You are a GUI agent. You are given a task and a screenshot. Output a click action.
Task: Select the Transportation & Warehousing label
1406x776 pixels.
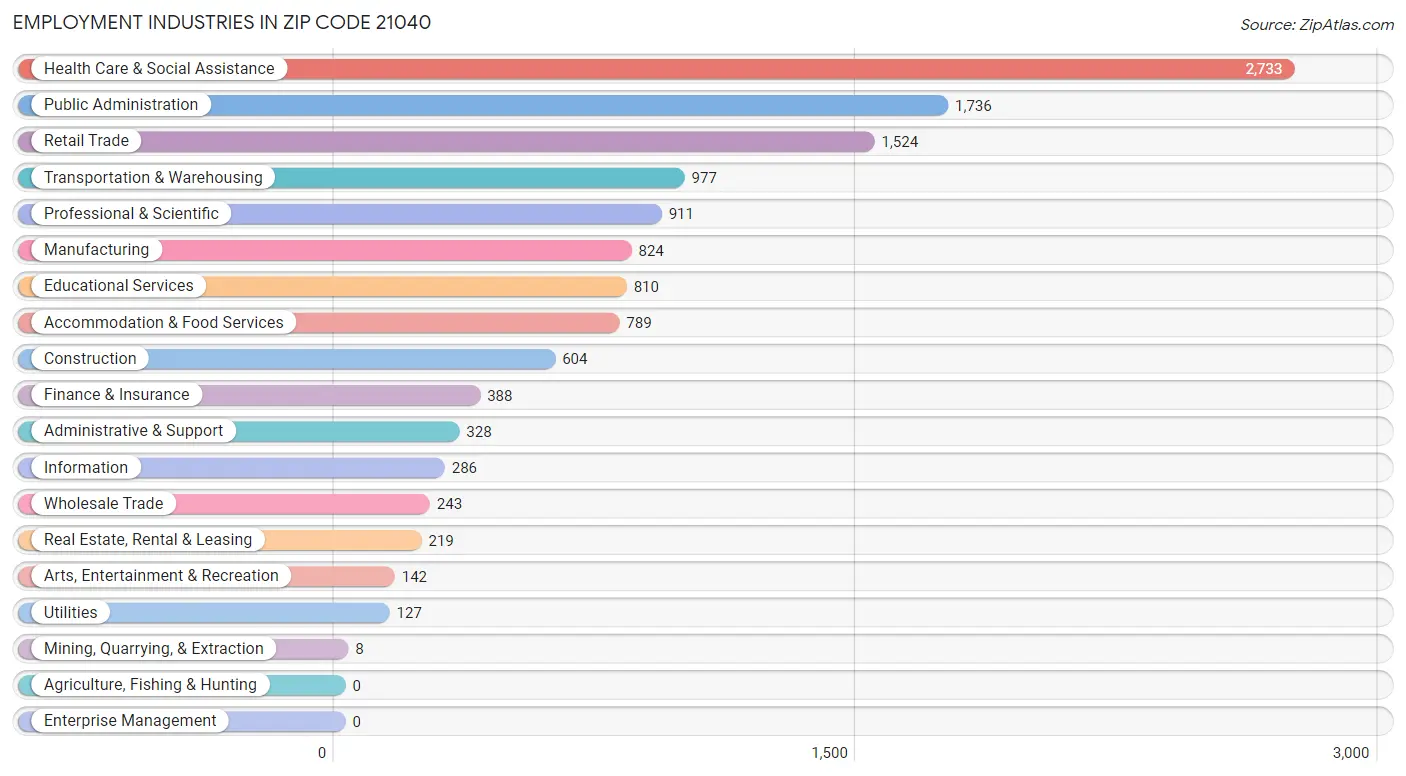coord(153,178)
